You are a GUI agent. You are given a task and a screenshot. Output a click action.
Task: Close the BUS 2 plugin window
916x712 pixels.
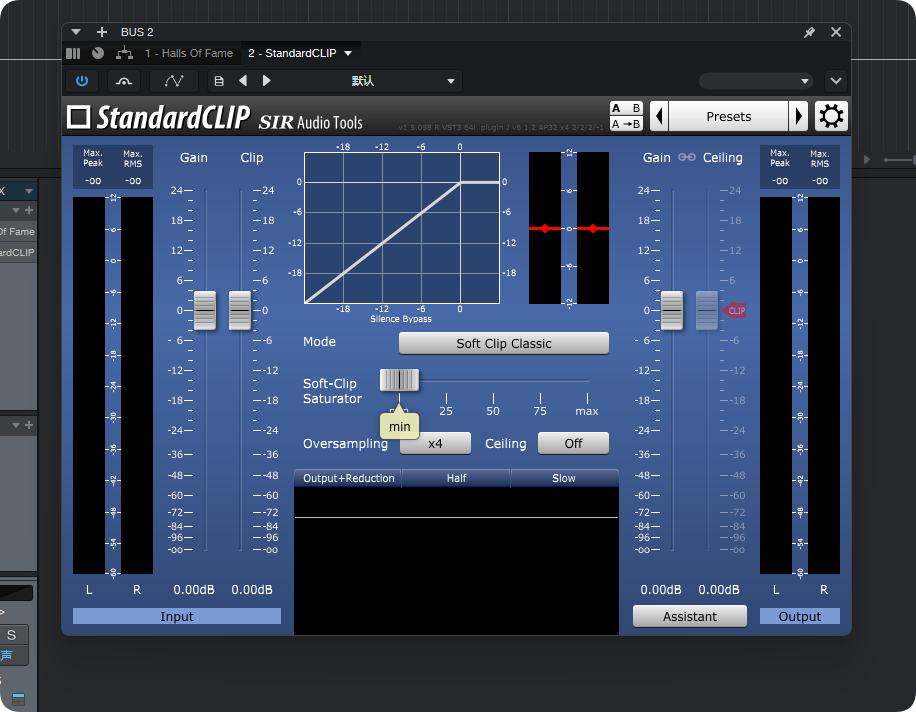coord(836,32)
